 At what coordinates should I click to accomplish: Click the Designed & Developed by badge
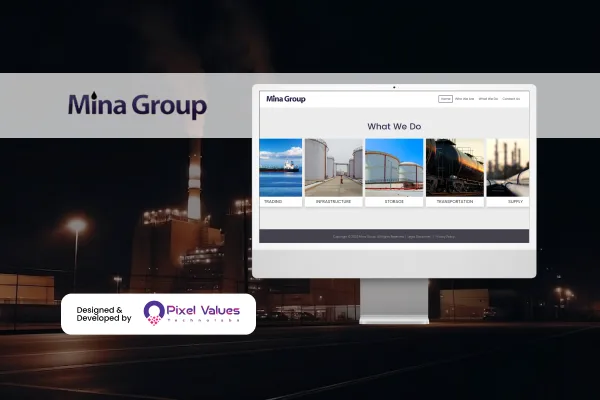click(x=105, y=314)
